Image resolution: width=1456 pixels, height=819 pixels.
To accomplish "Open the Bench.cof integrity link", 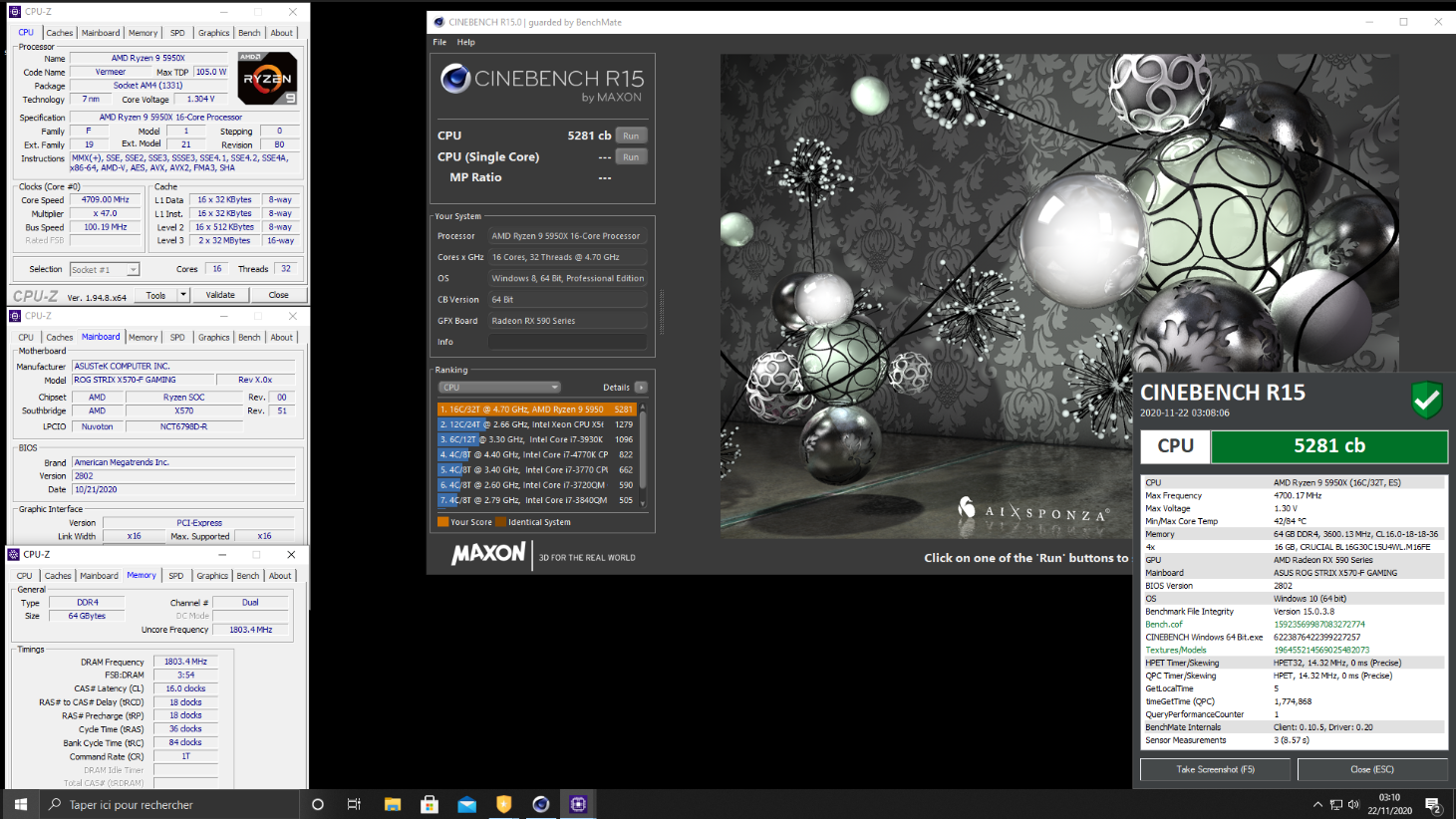I will click(1163, 625).
